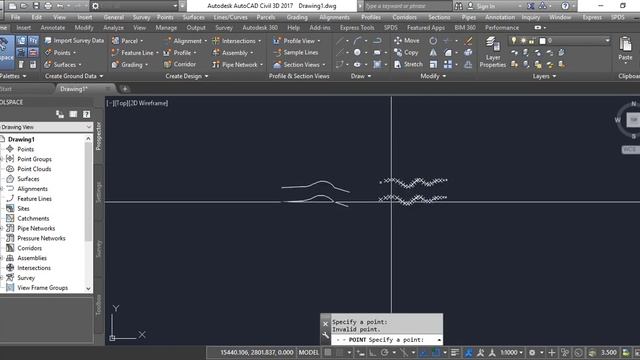Add a new drawing tab with plus
Image resolution: width=640 pixels, height=360 pixels.
point(125,89)
